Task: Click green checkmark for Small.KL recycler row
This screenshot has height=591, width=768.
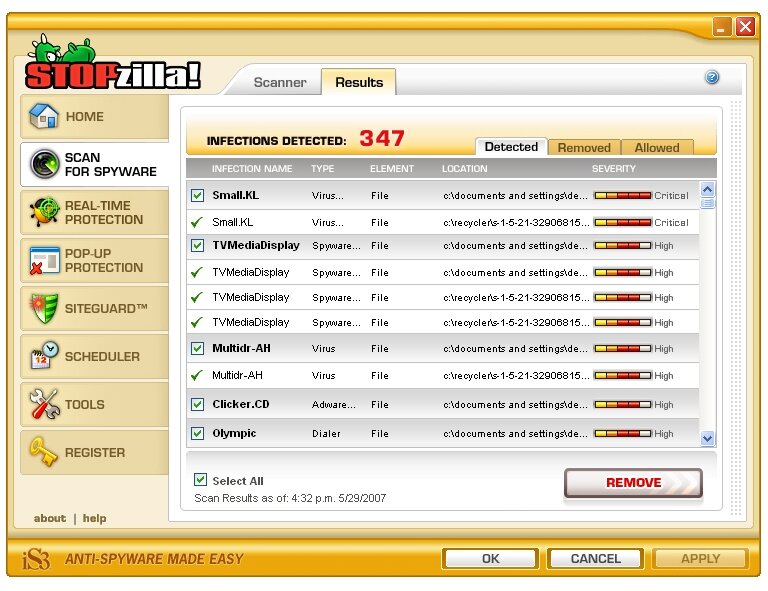Action: click(x=197, y=222)
